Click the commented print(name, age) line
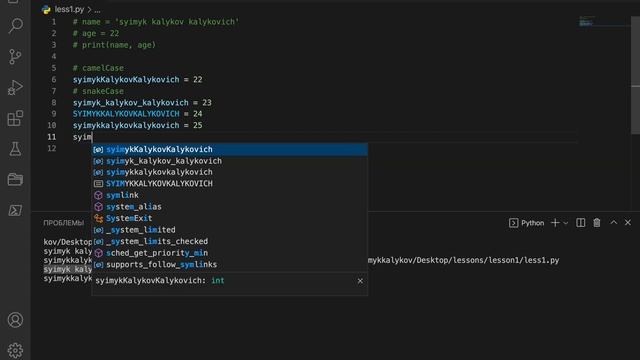 tap(114, 45)
